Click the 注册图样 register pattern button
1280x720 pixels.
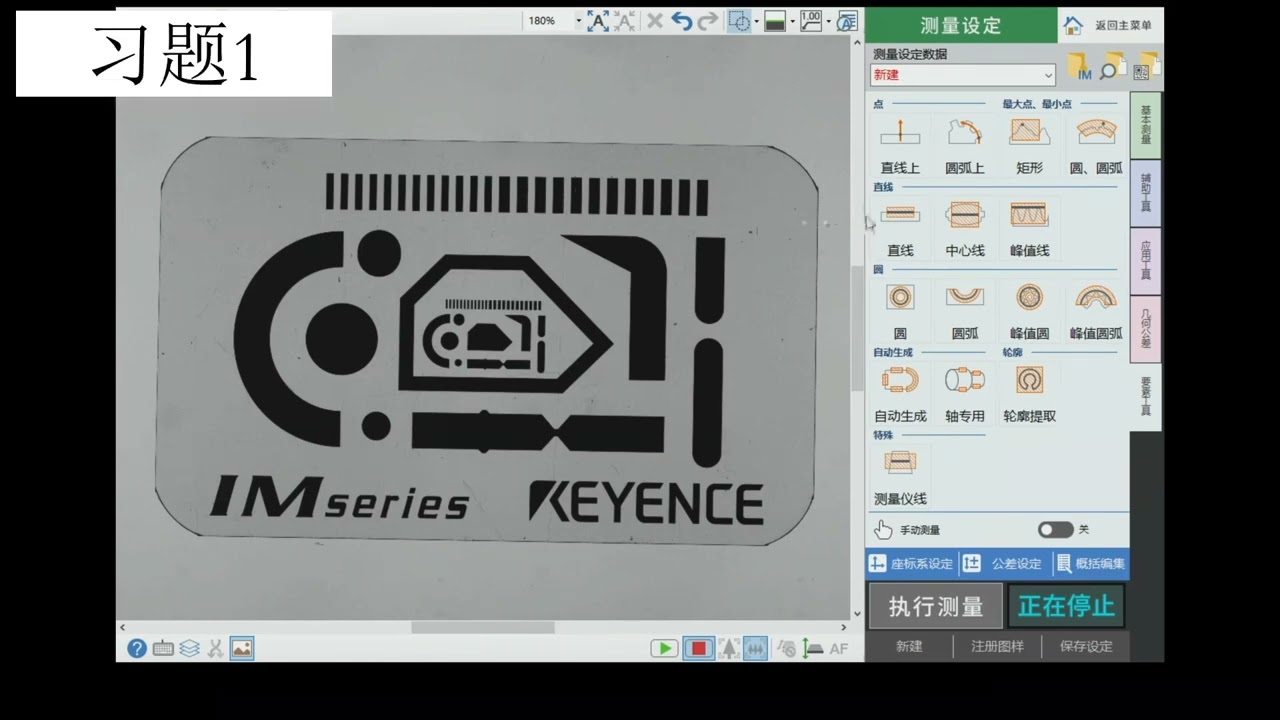coord(997,647)
